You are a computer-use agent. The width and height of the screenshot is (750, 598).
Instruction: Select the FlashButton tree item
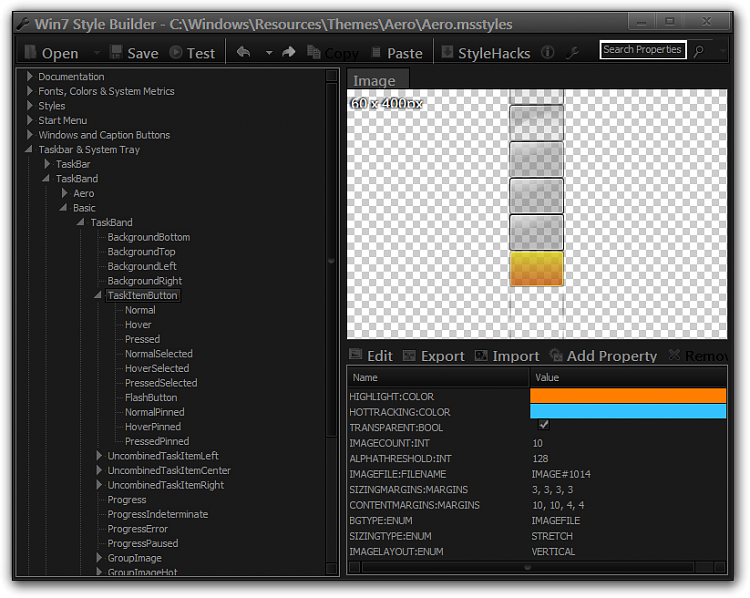151,398
